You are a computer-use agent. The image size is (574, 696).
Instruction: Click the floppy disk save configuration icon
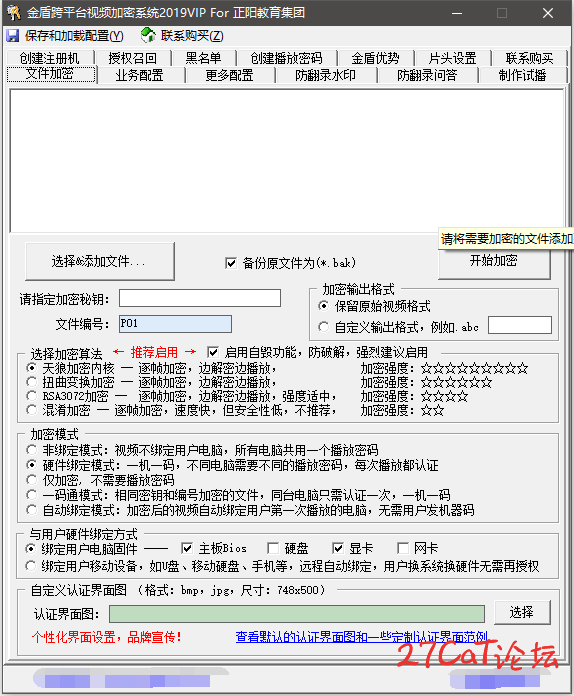(x=12, y=36)
